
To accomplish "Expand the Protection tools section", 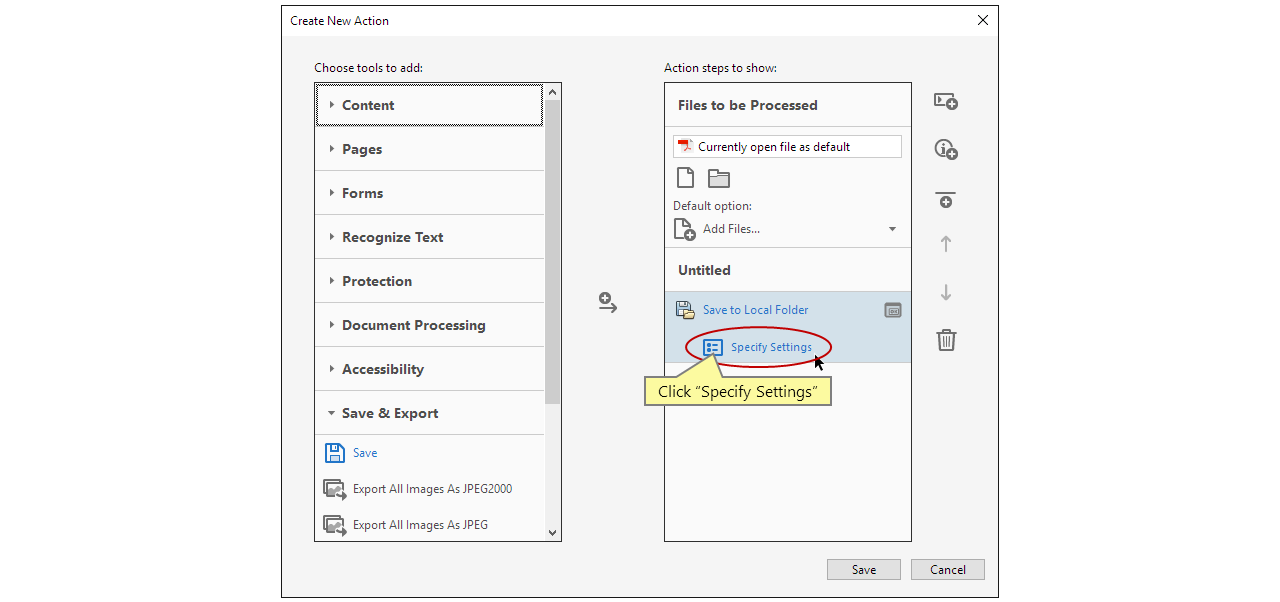I will tap(377, 281).
